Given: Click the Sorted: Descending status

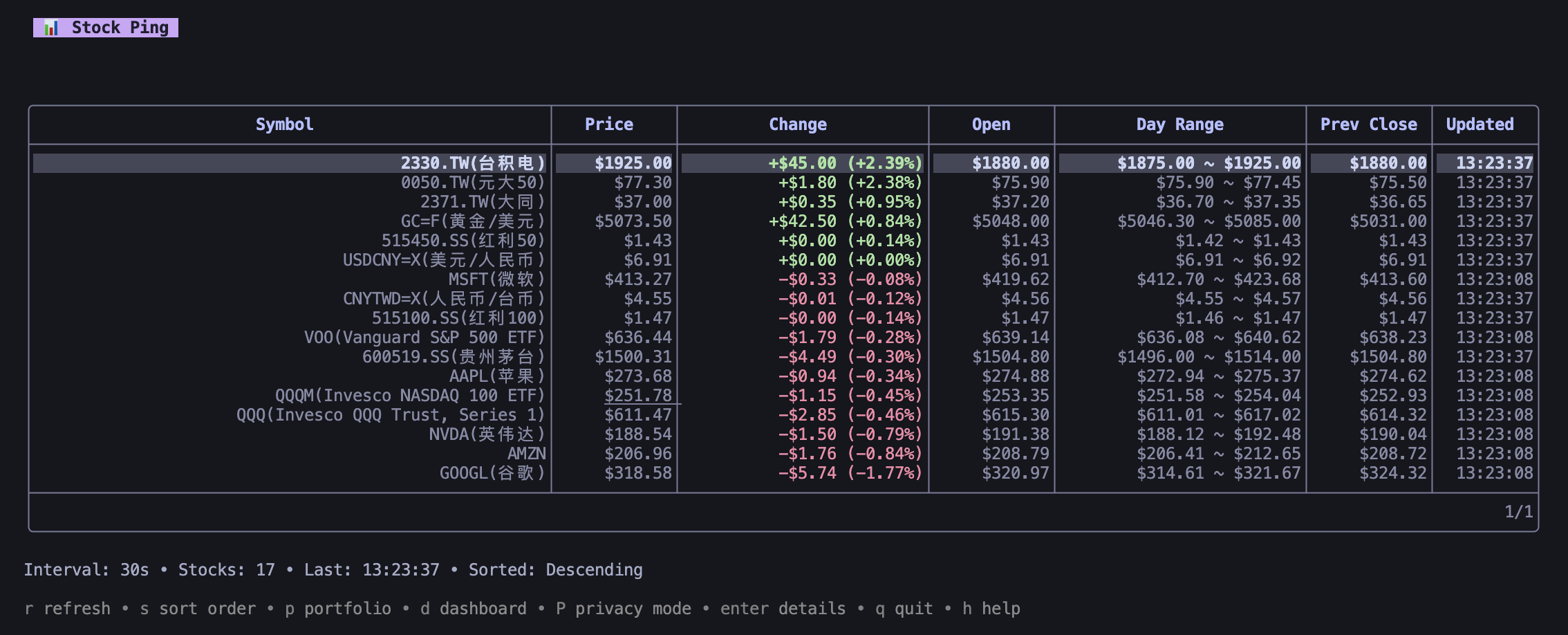Looking at the screenshot, I should [x=556, y=570].
